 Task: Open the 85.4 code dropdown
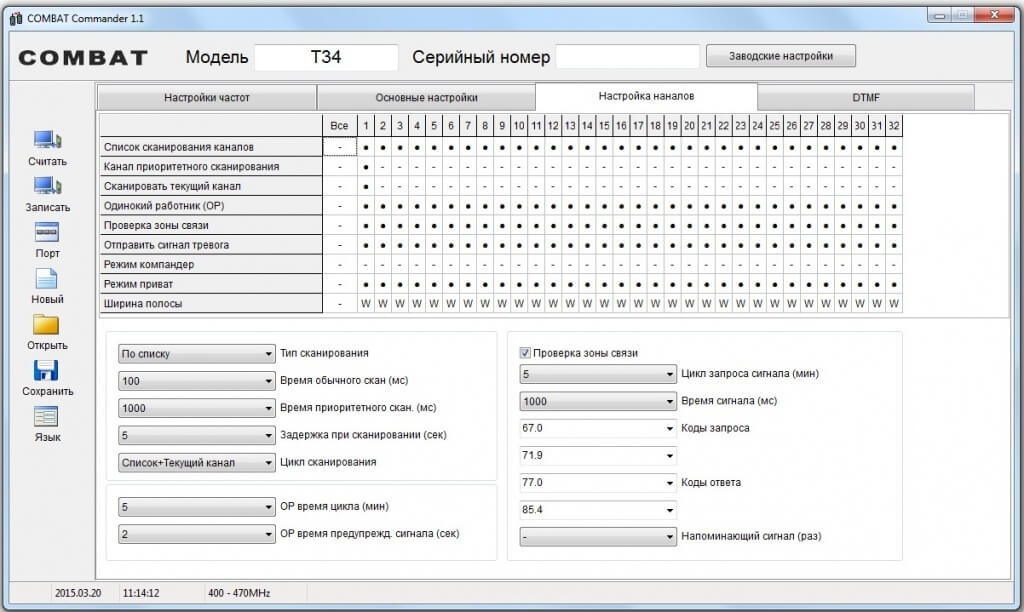[x=598, y=509]
